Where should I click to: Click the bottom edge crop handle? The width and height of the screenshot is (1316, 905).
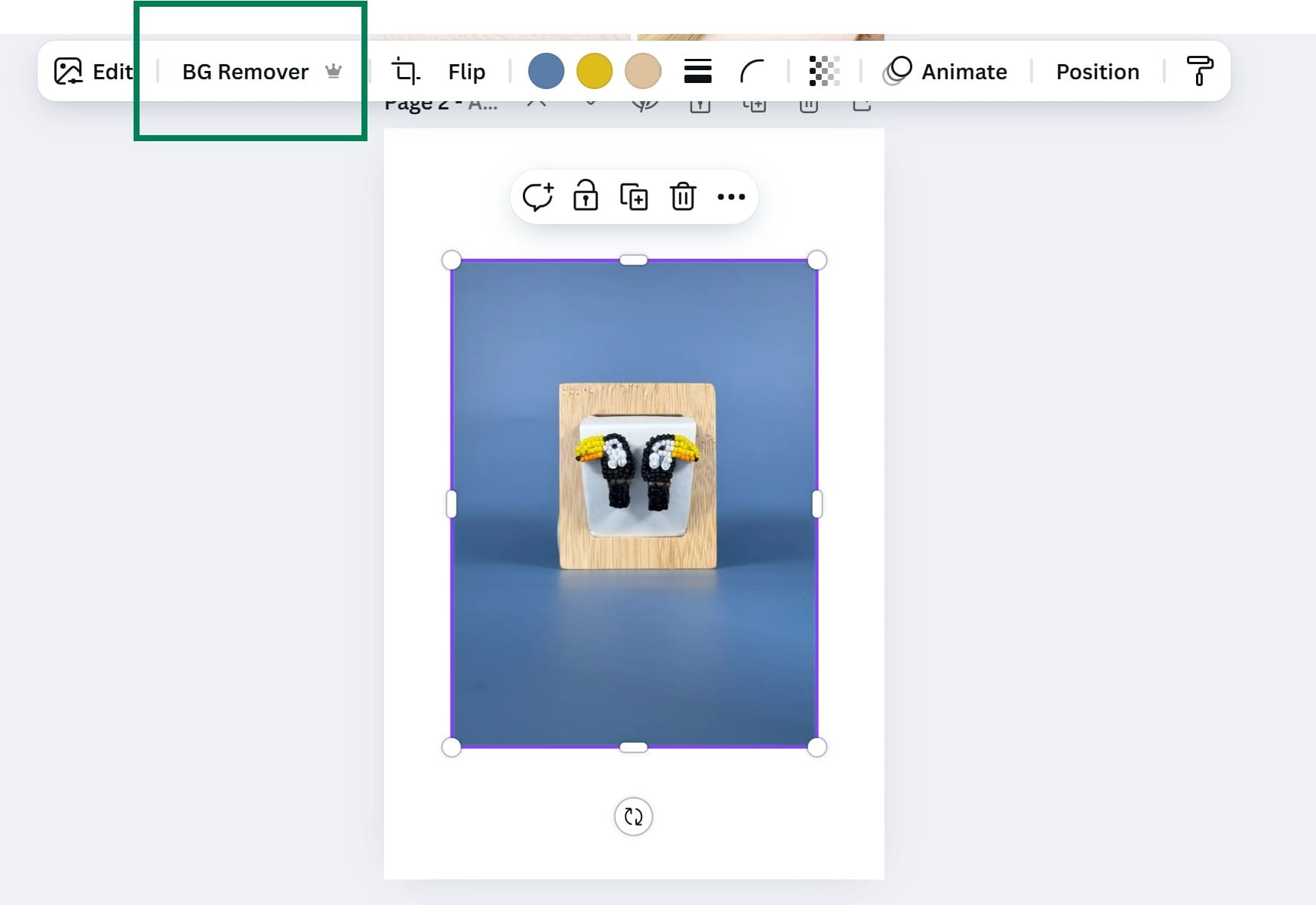point(634,747)
